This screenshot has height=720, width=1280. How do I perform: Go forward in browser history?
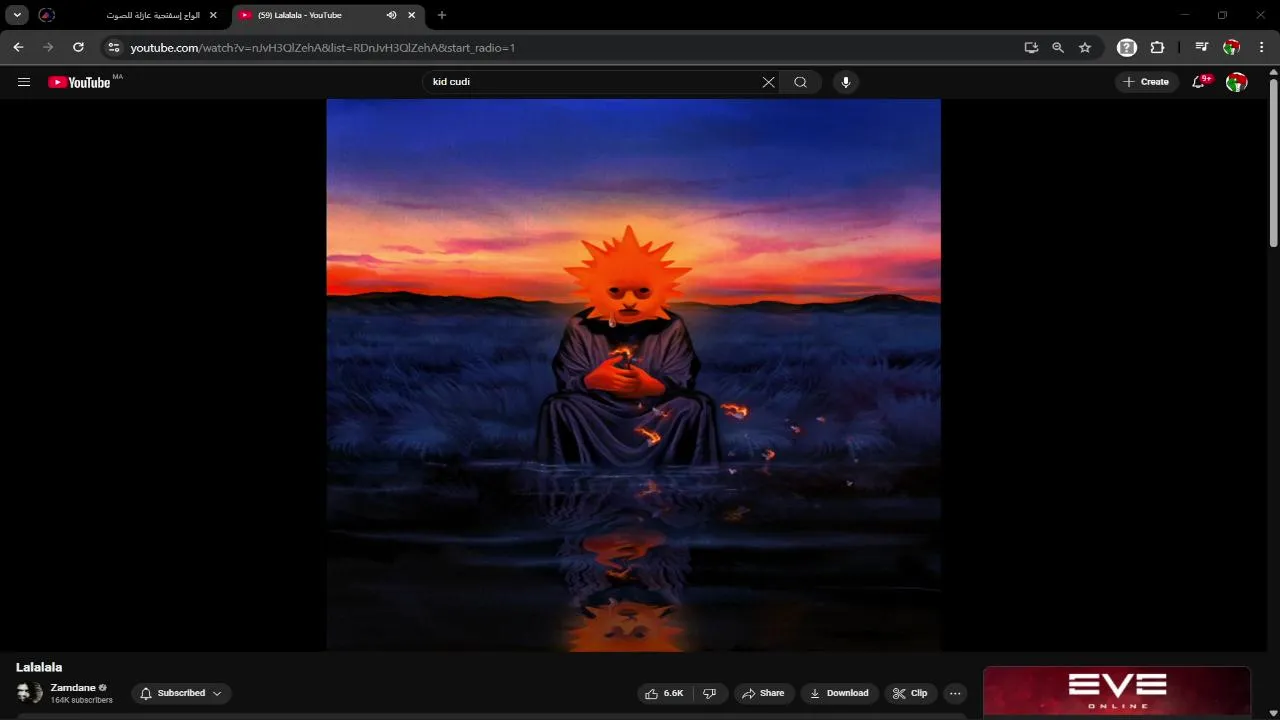tap(48, 47)
